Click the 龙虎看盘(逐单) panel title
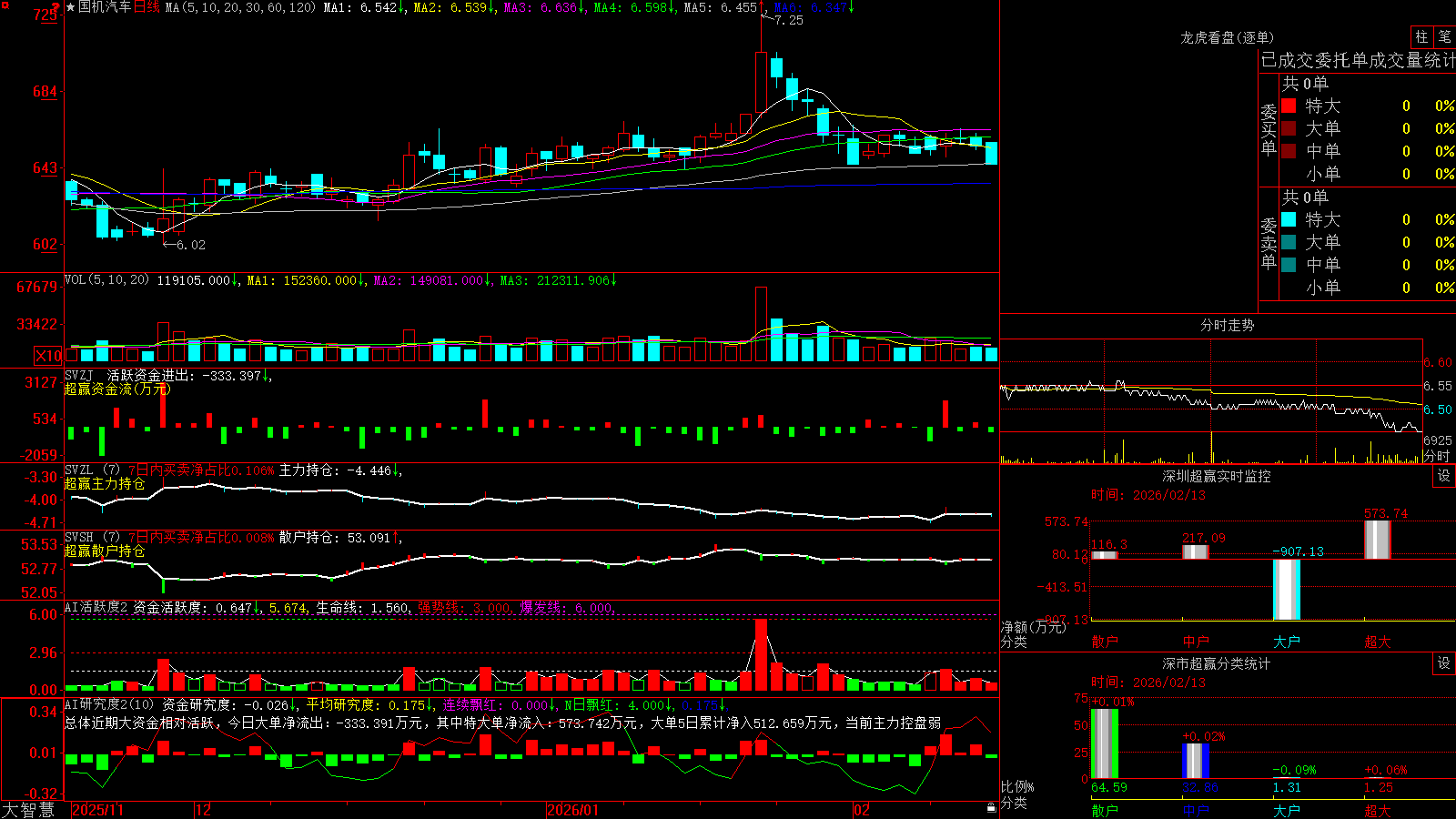 pyautogui.click(x=1228, y=37)
